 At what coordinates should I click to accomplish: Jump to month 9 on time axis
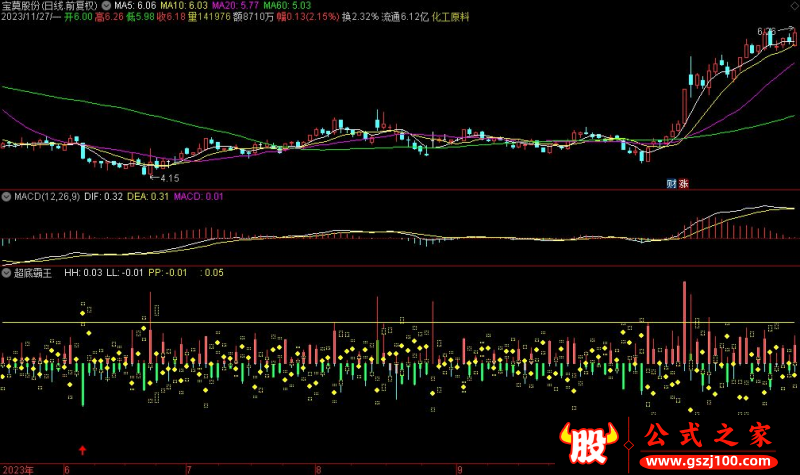[460, 470]
